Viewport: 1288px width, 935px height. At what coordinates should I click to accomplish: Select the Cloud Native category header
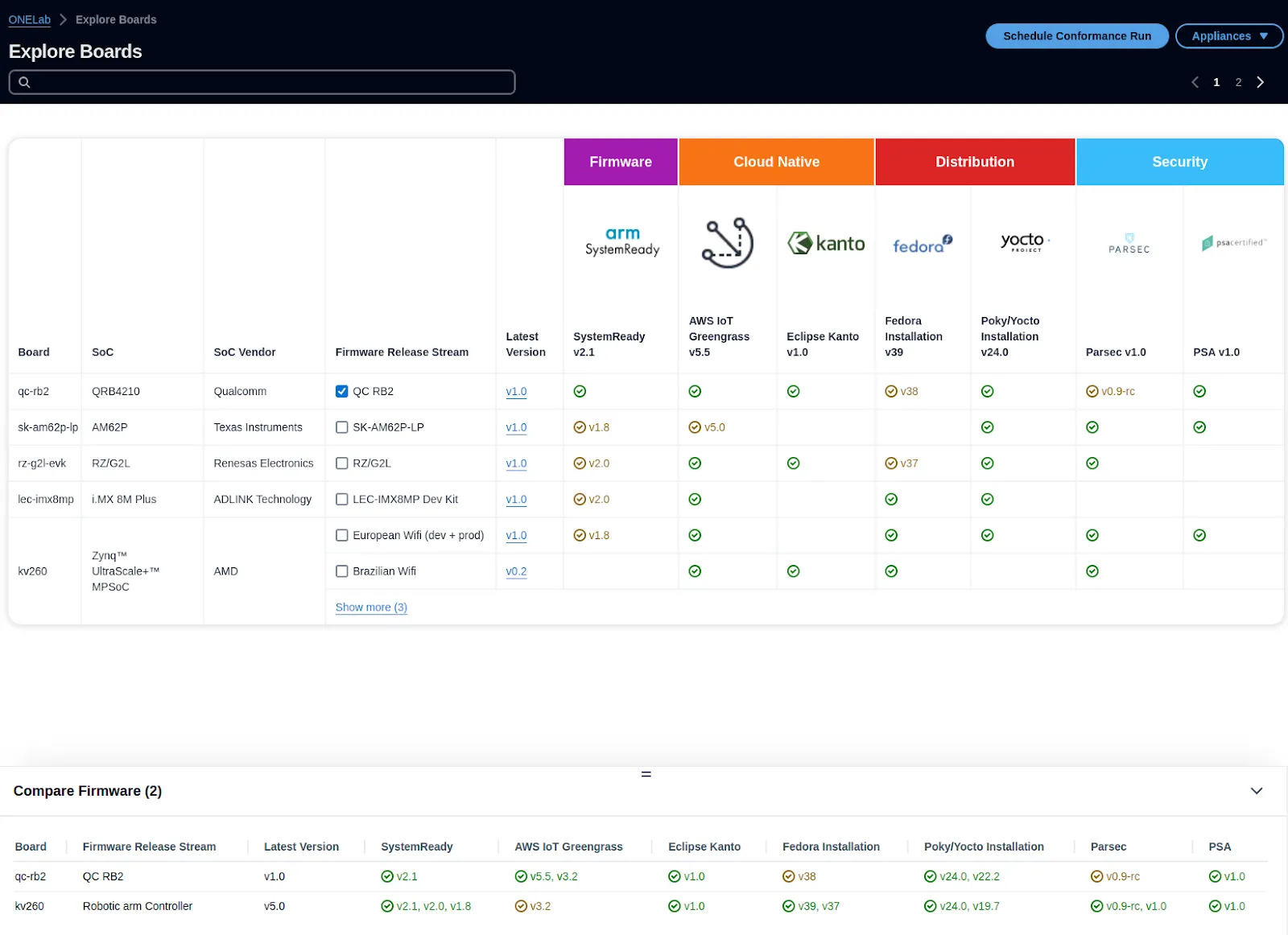point(776,162)
